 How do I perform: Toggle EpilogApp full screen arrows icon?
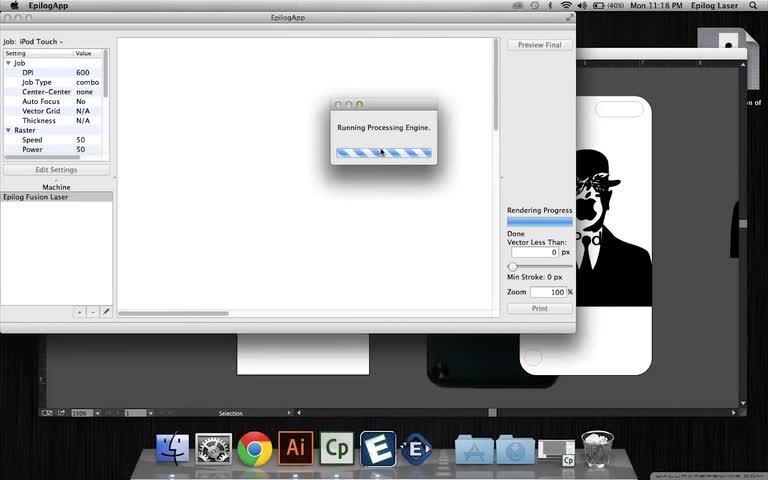[x=570, y=17]
